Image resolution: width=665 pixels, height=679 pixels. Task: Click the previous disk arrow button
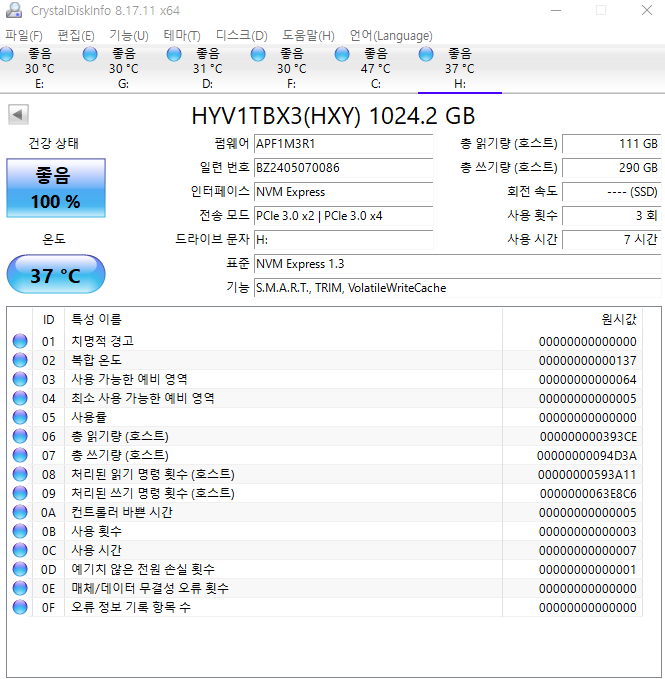click(18, 115)
